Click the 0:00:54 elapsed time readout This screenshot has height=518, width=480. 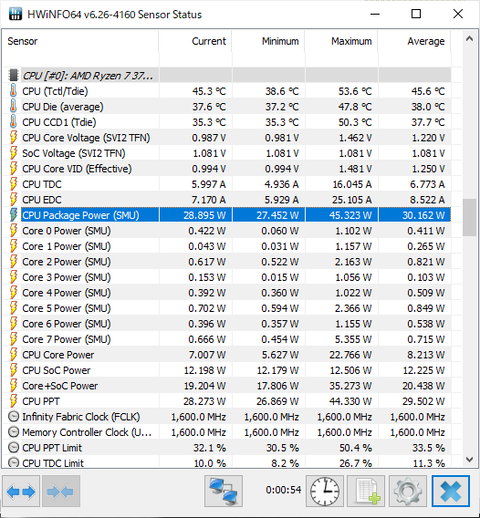tap(283, 490)
